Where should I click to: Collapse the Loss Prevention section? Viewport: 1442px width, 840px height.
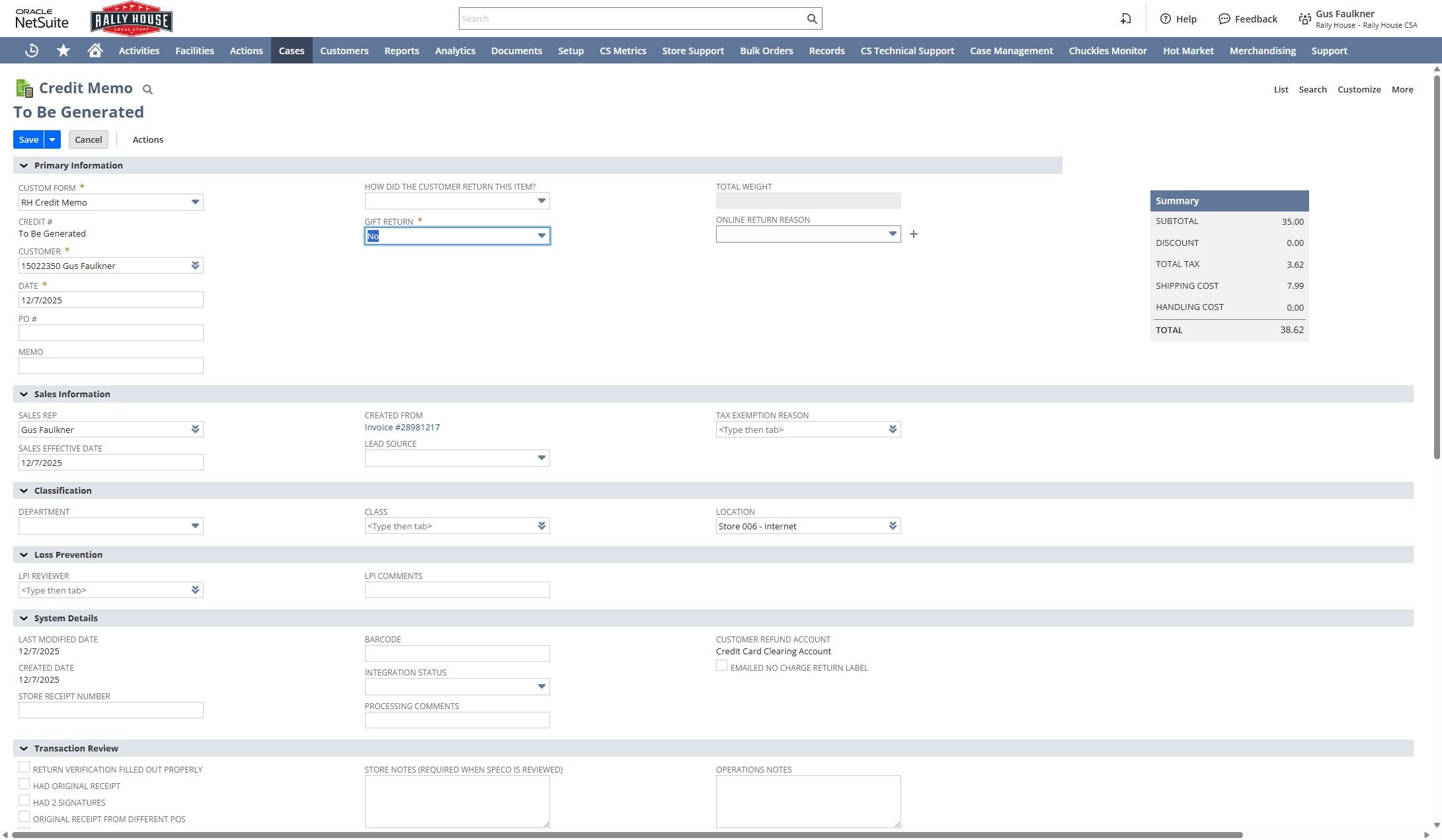[24, 554]
